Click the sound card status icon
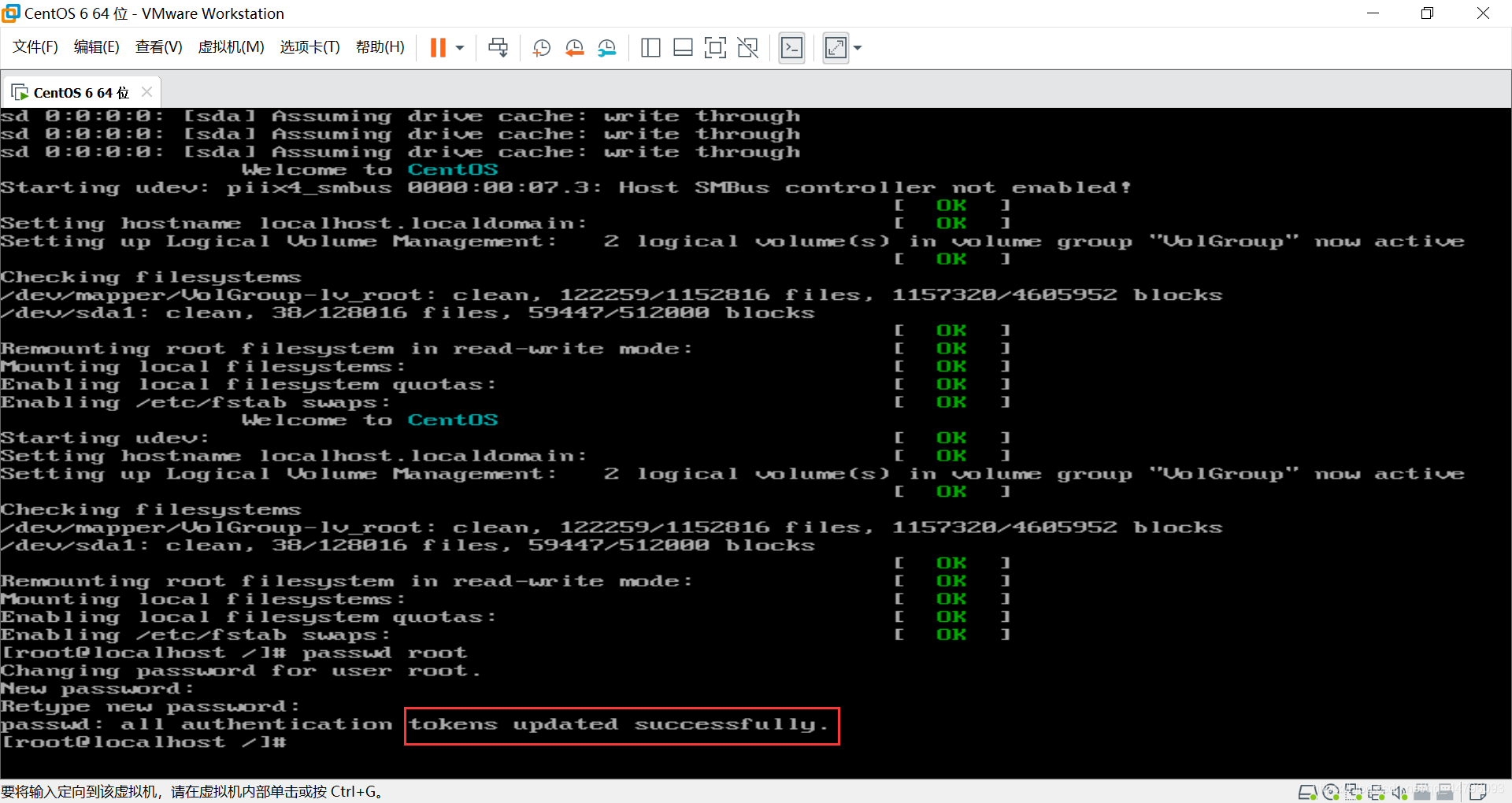Image resolution: width=1512 pixels, height=803 pixels. pos(1399,792)
